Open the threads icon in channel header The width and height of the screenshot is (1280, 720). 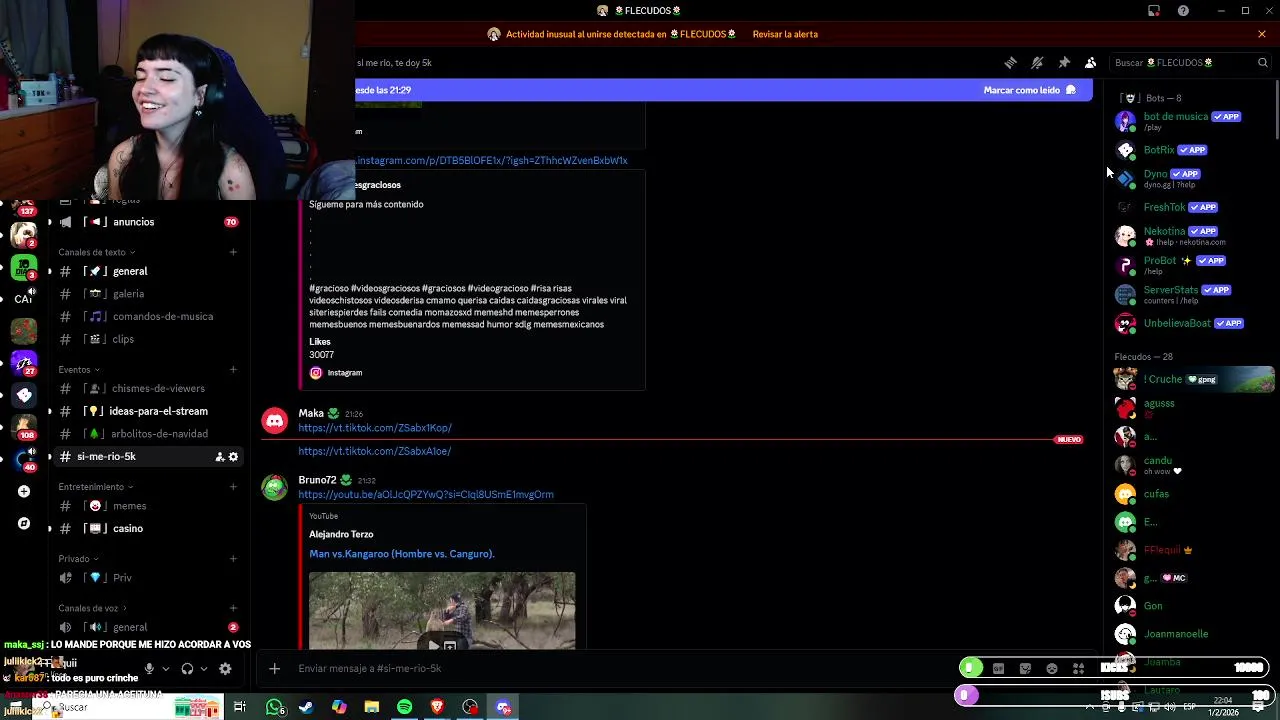coord(1010,62)
